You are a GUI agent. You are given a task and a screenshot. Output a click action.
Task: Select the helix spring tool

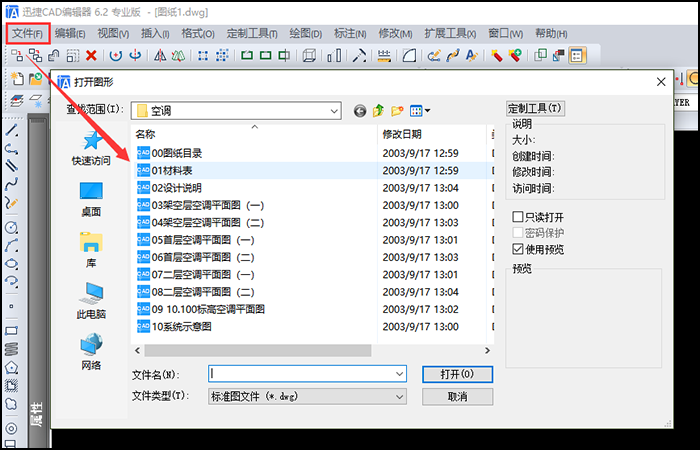11,349
